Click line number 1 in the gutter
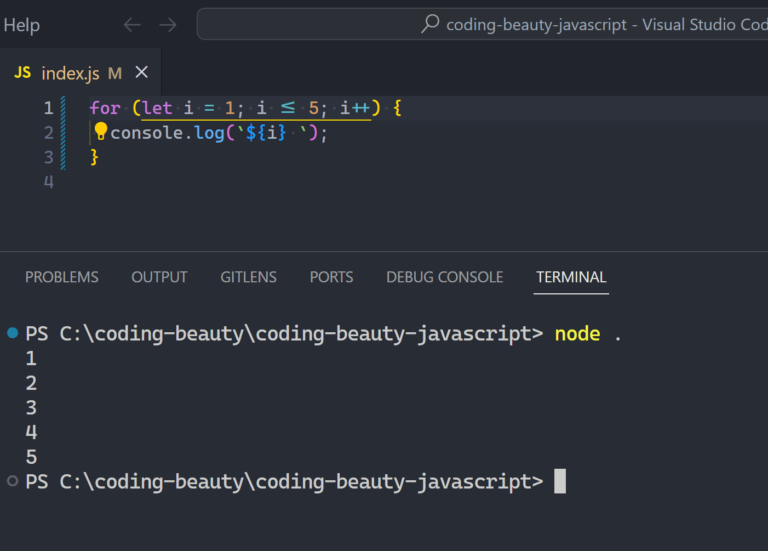This screenshot has width=768, height=551. (x=48, y=108)
